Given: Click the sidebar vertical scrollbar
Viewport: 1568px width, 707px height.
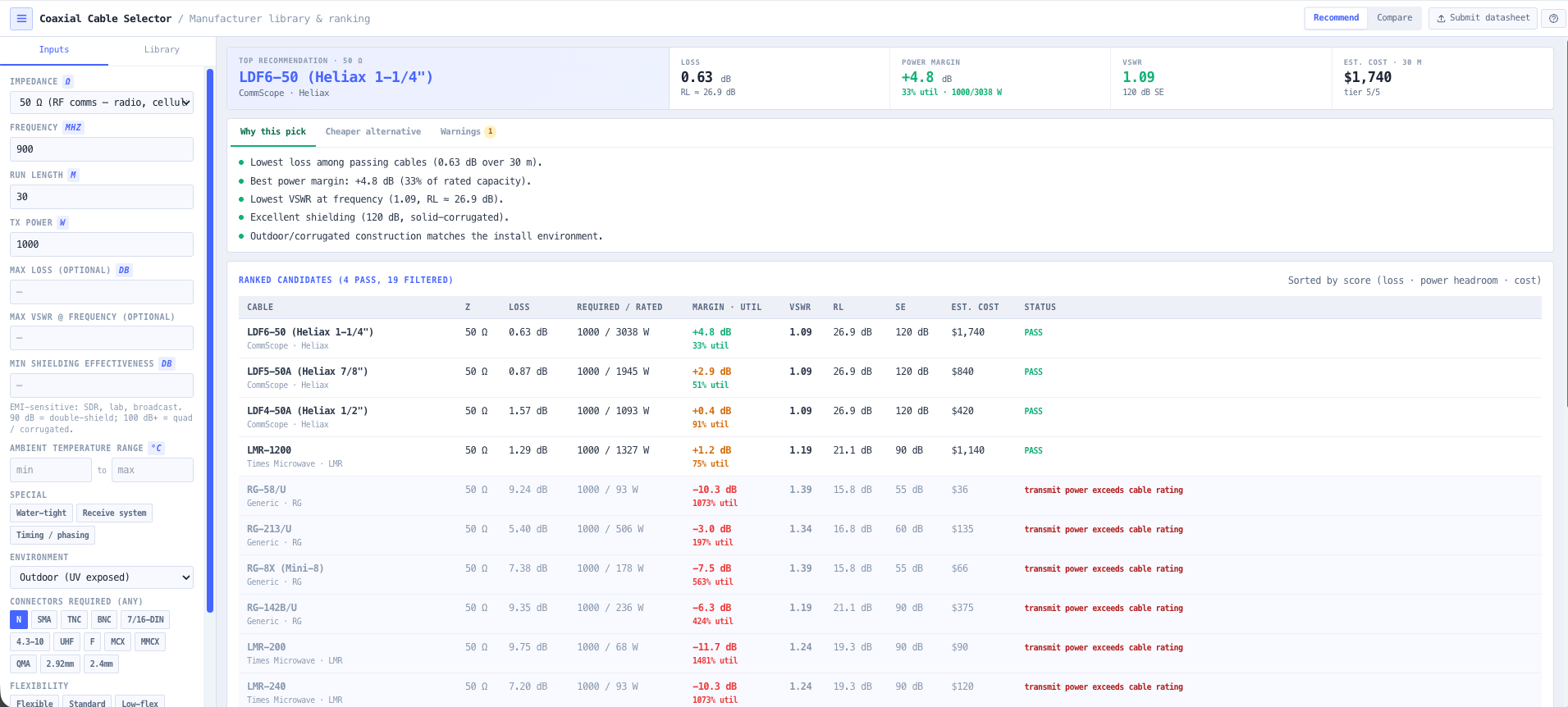Looking at the screenshot, I should pyautogui.click(x=210, y=340).
